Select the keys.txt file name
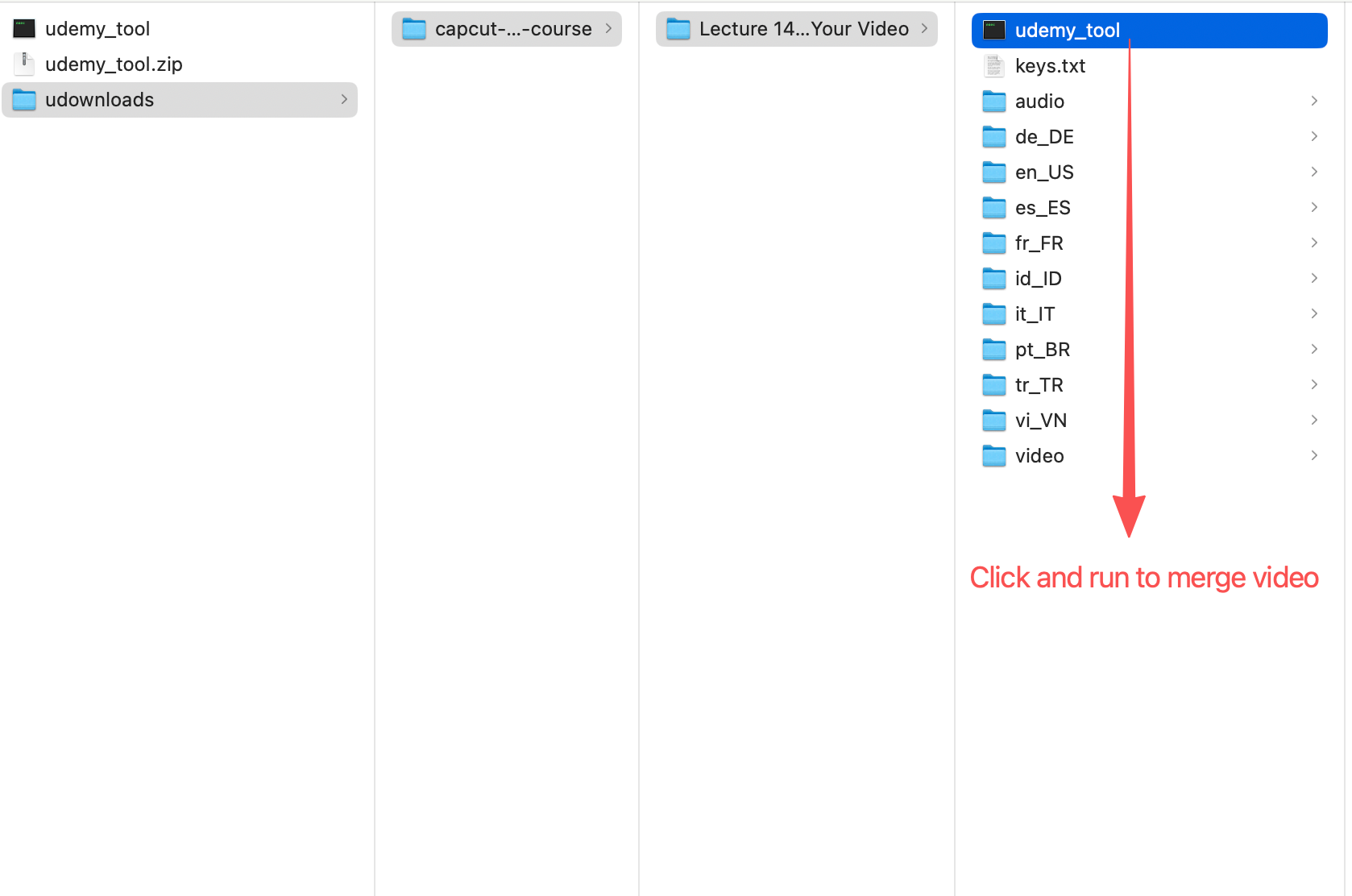 (x=1050, y=66)
